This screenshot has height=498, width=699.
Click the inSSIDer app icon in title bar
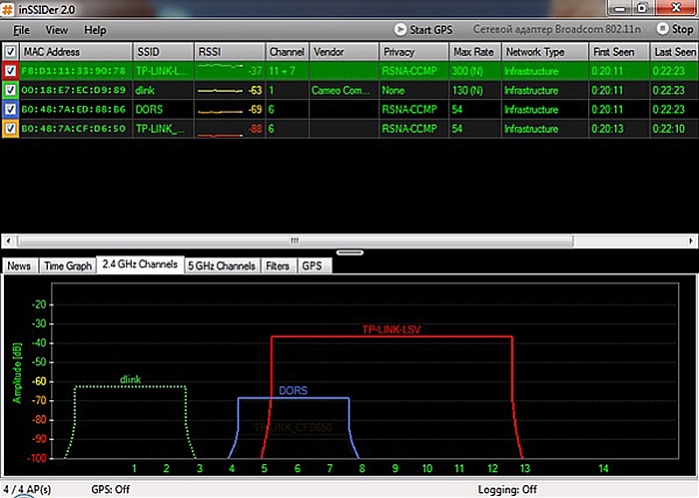8,9
